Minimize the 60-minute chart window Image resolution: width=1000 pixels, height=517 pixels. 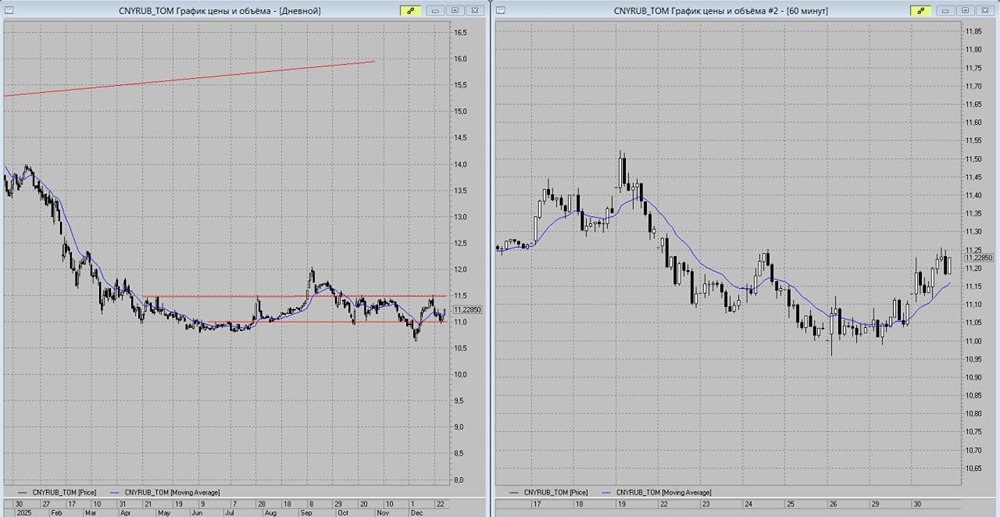[946, 10]
